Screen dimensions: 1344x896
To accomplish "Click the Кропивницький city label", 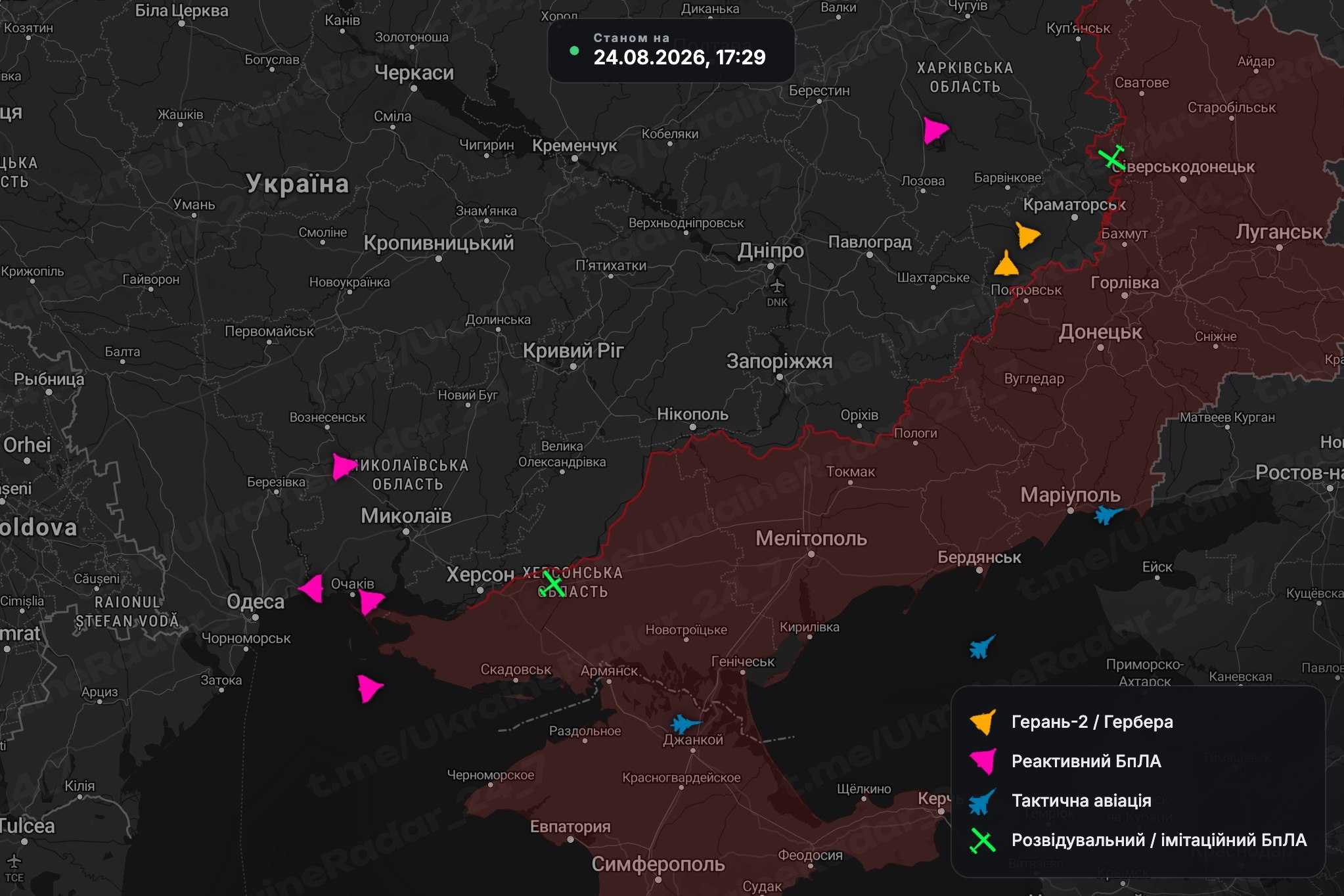I will (439, 243).
